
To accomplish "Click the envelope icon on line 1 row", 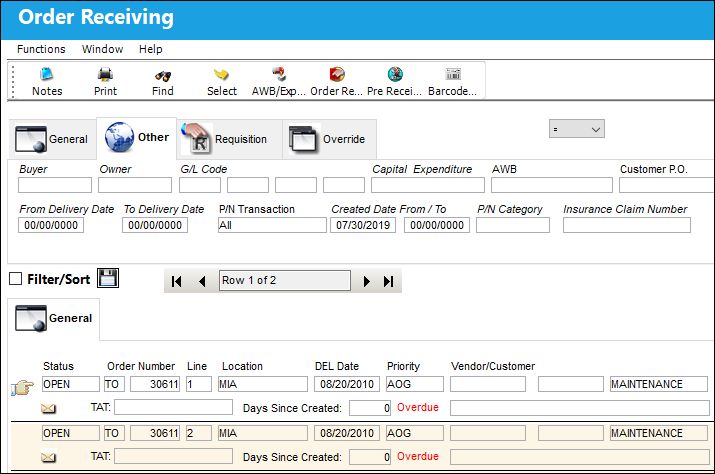I will [x=48, y=408].
